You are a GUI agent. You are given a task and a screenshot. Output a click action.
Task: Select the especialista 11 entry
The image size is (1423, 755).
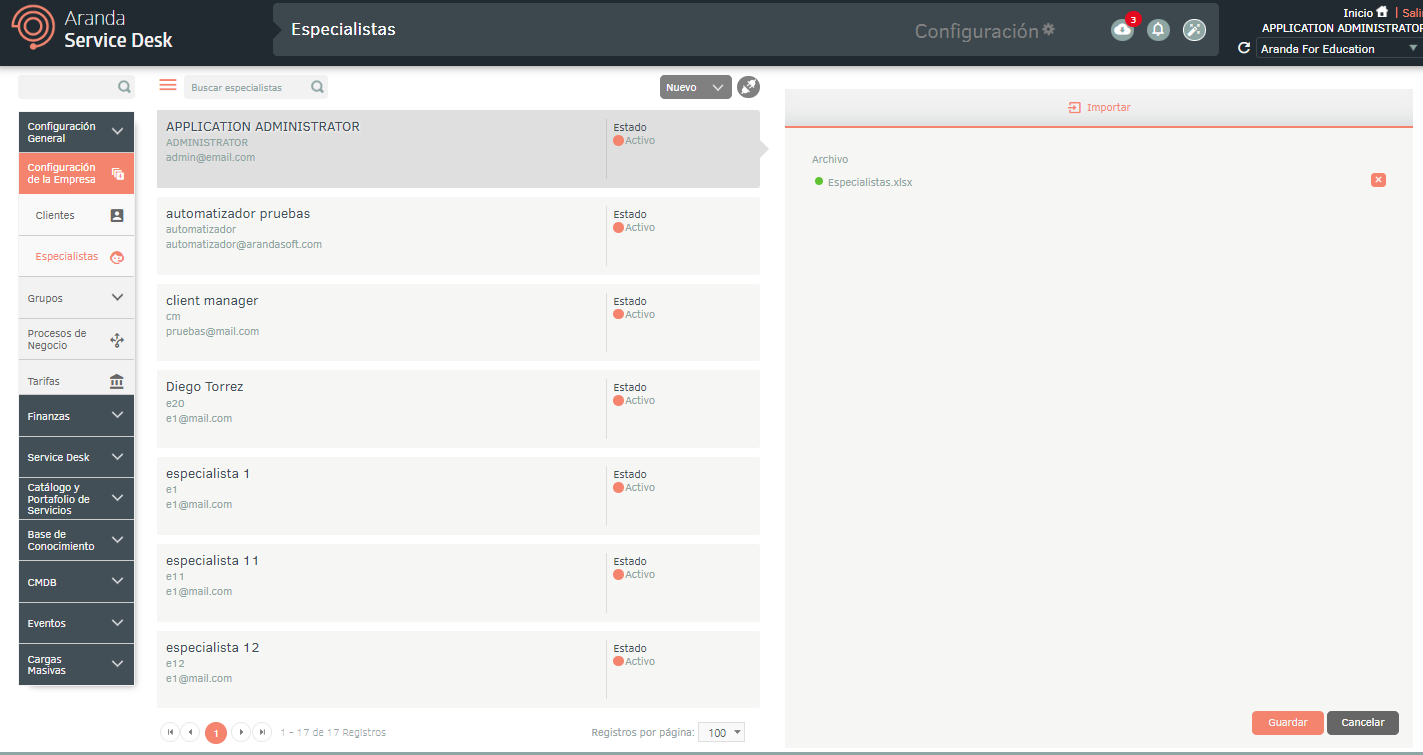point(458,583)
